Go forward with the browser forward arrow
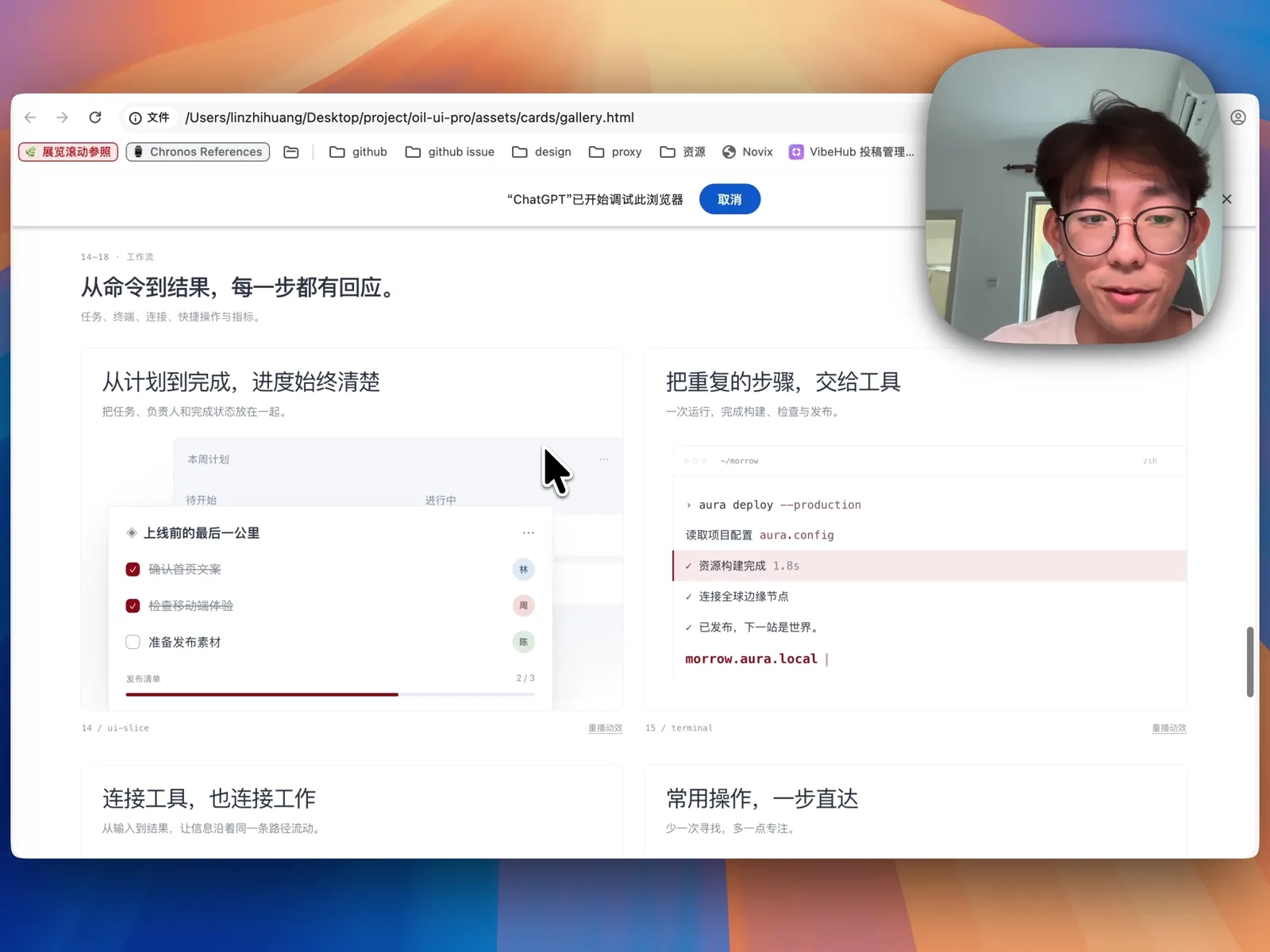This screenshot has width=1270, height=952. pos(62,117)
